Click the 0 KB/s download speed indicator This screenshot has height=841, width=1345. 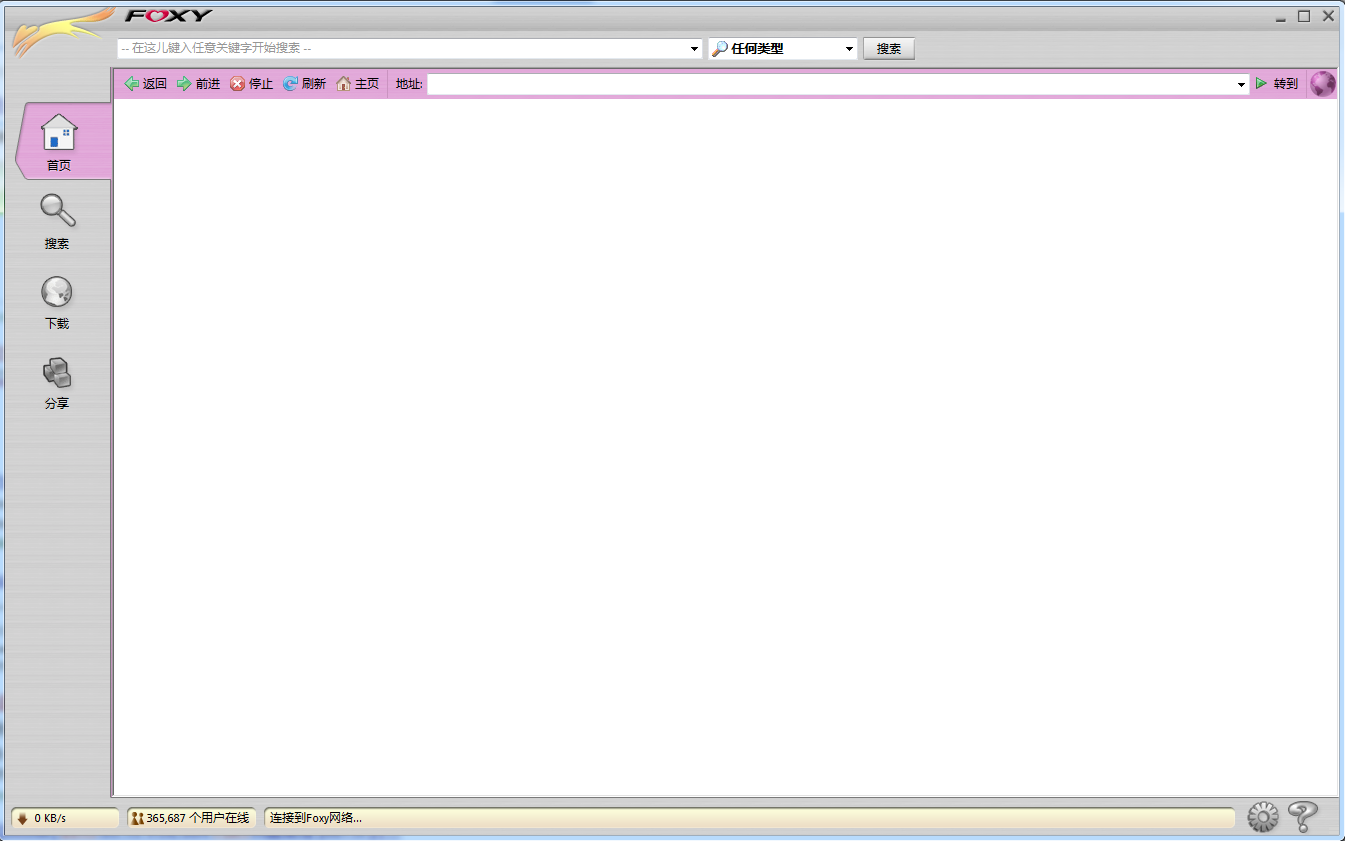[65, 818]
